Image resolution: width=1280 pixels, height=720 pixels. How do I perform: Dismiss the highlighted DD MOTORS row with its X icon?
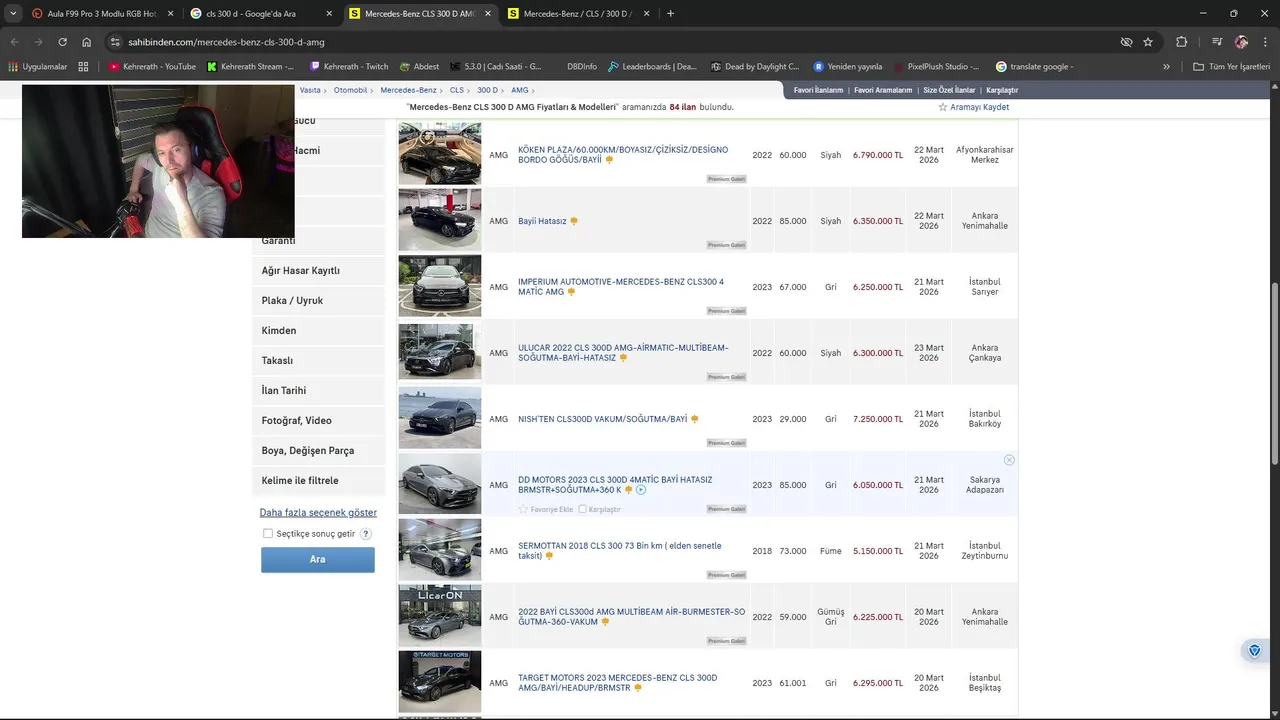point(1009,460)
